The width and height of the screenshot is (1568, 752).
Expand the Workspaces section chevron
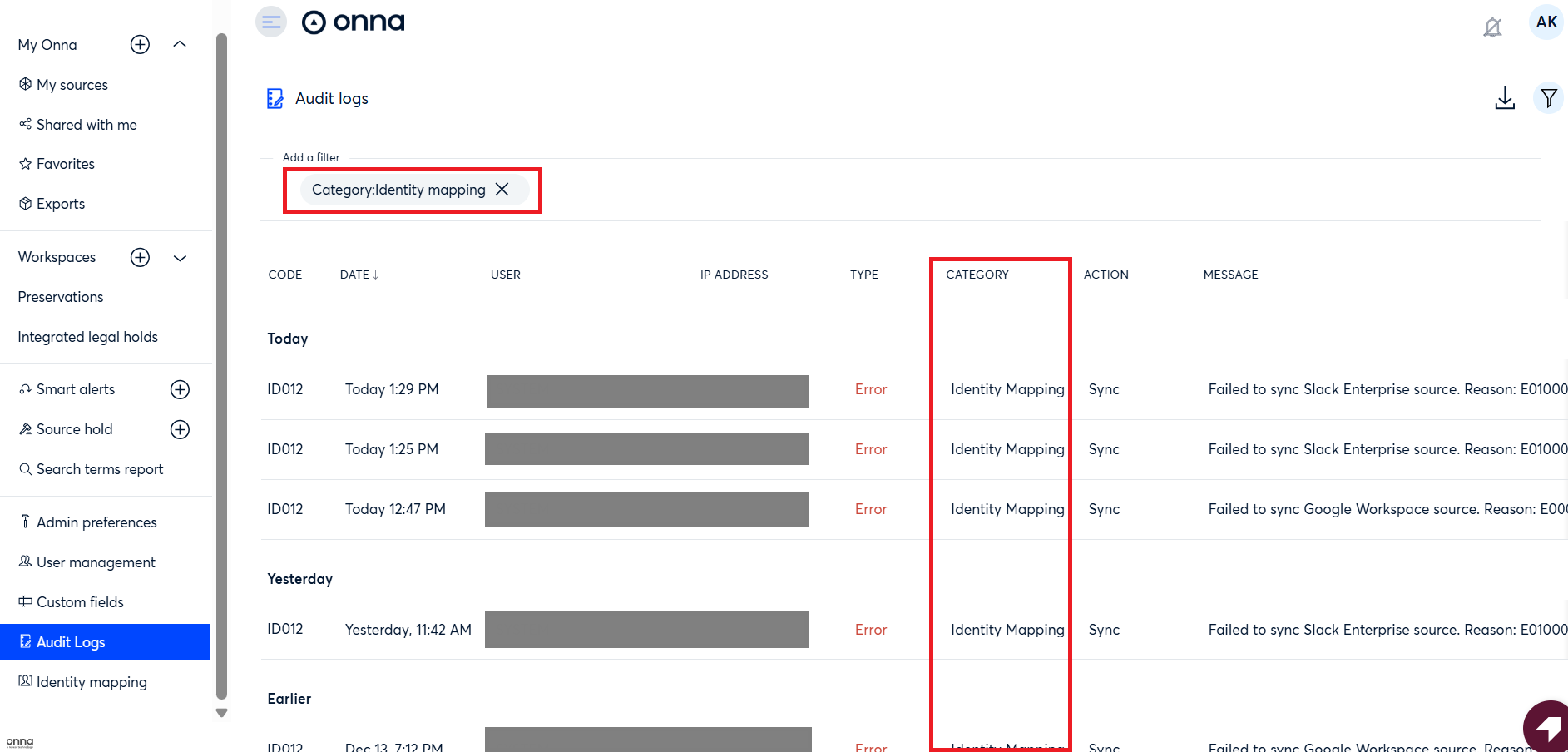tap(180, 258)
